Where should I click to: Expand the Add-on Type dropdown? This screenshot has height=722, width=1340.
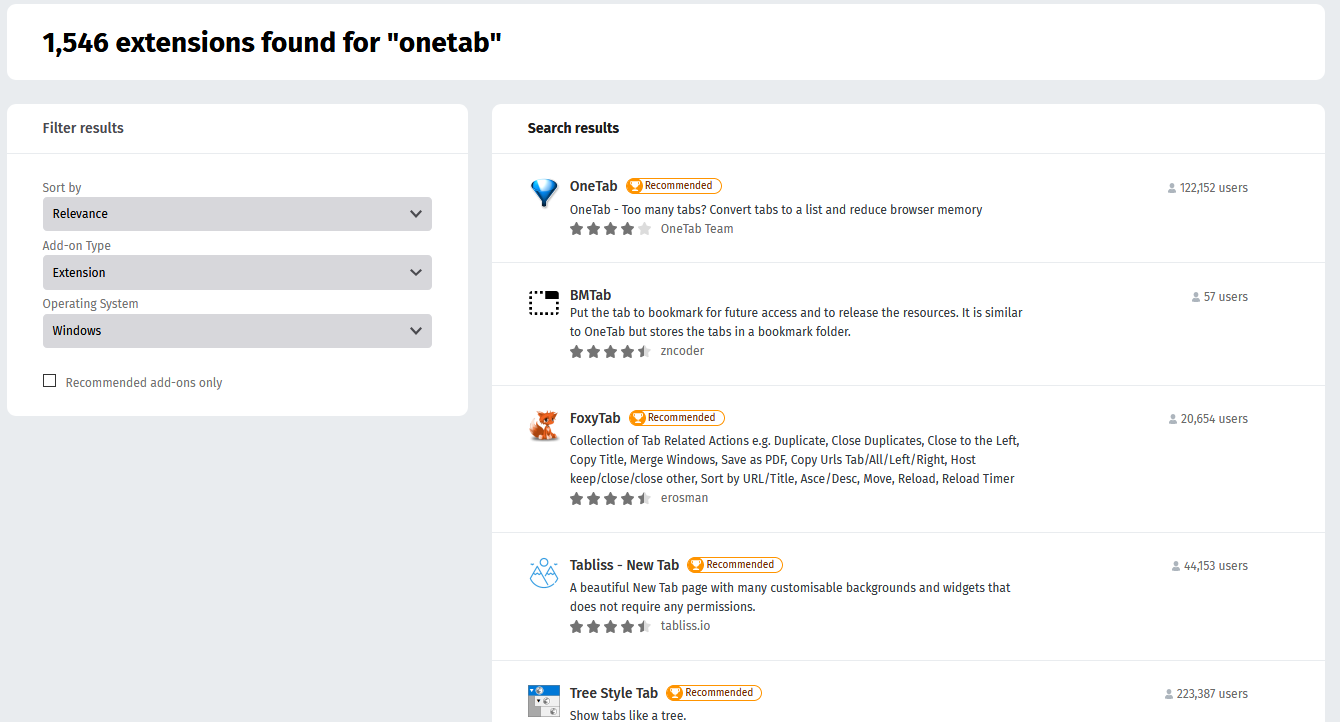click(237, 272)
